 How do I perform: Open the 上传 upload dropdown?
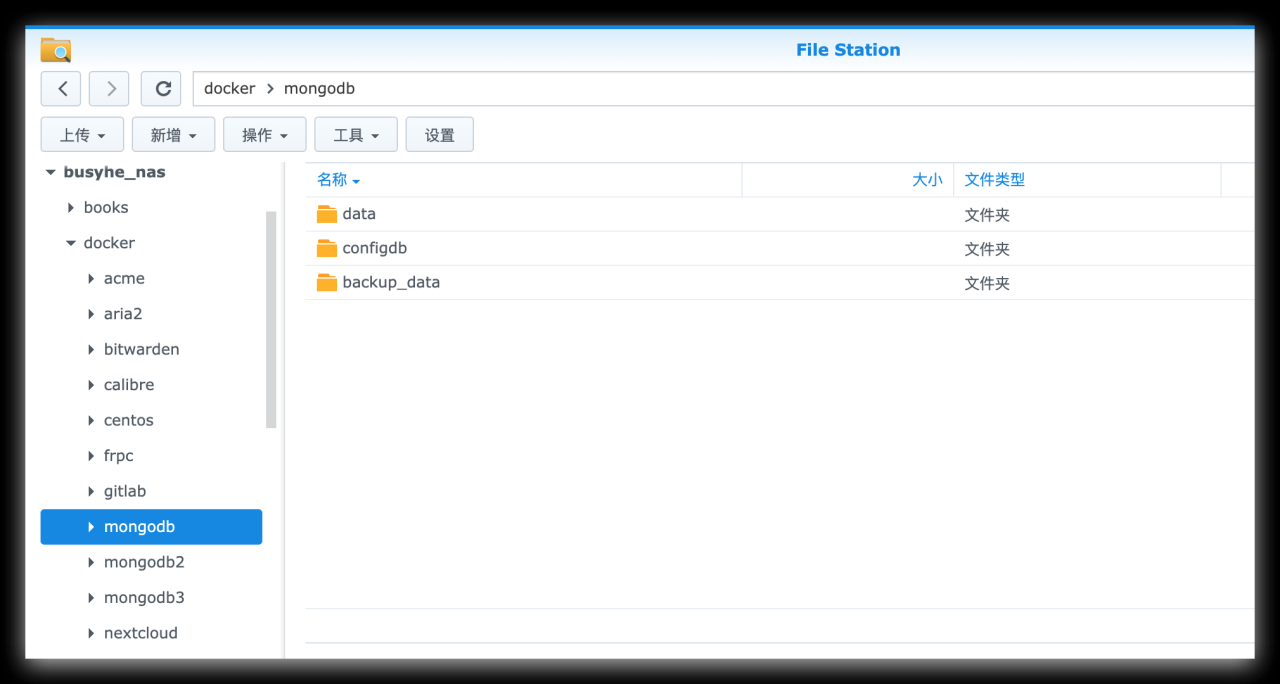click(82, 135)
